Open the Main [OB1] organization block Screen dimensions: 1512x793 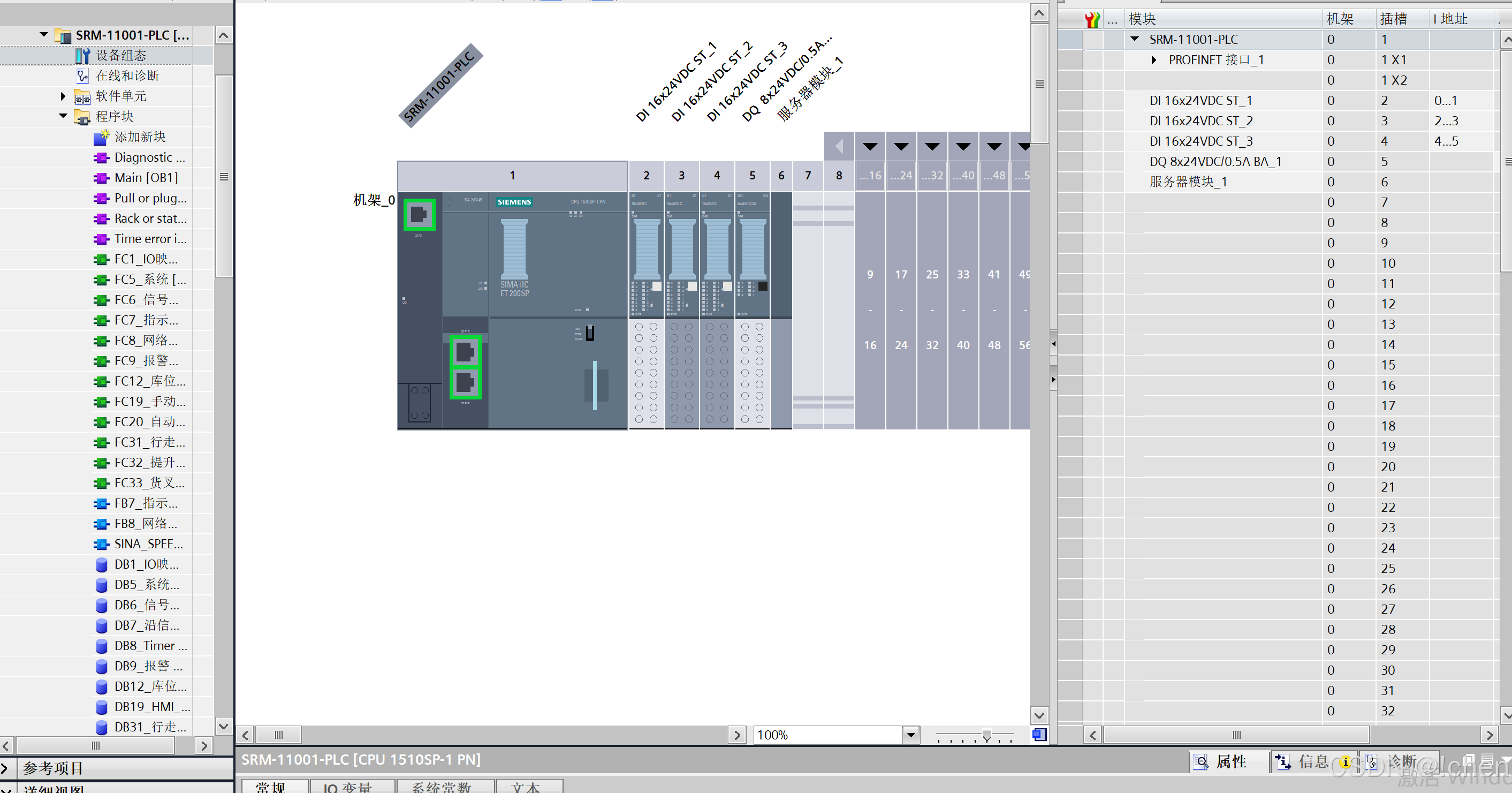pos(146,178)
